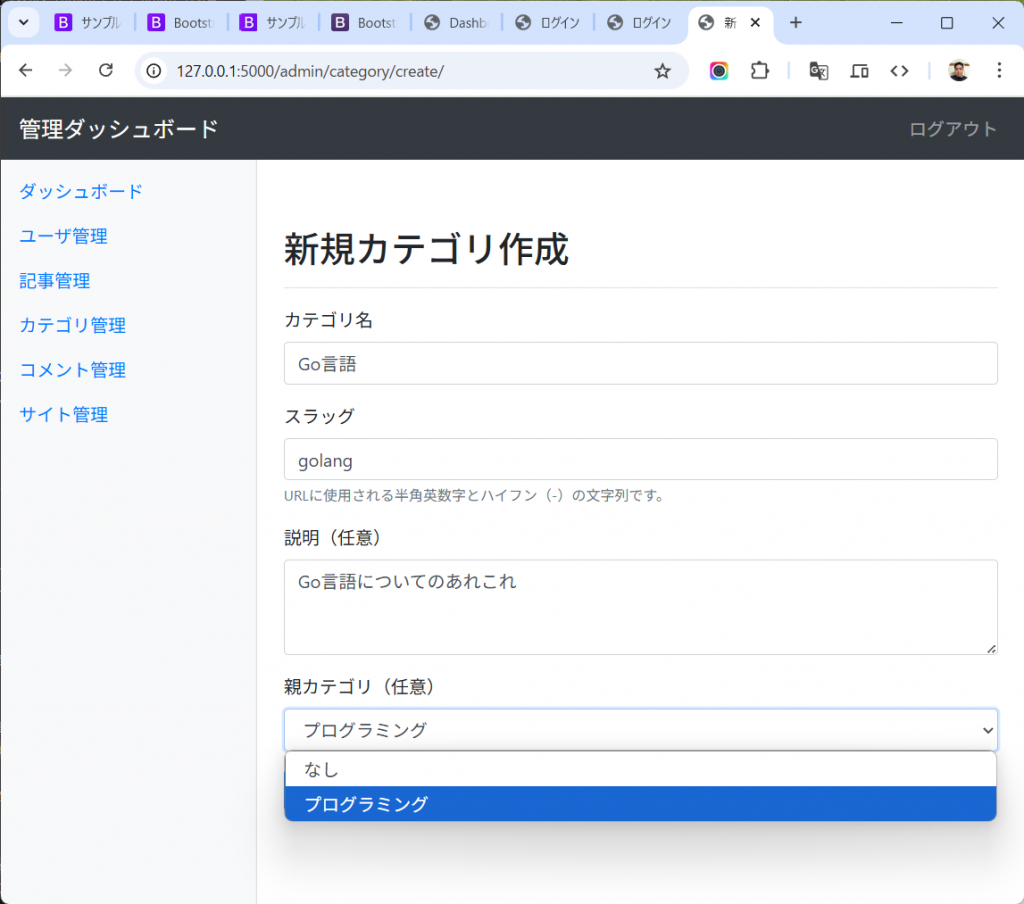This screenshot has width=1024, height=904.
Task: Open the tab search dropdown
Action: tap(24, 23)
